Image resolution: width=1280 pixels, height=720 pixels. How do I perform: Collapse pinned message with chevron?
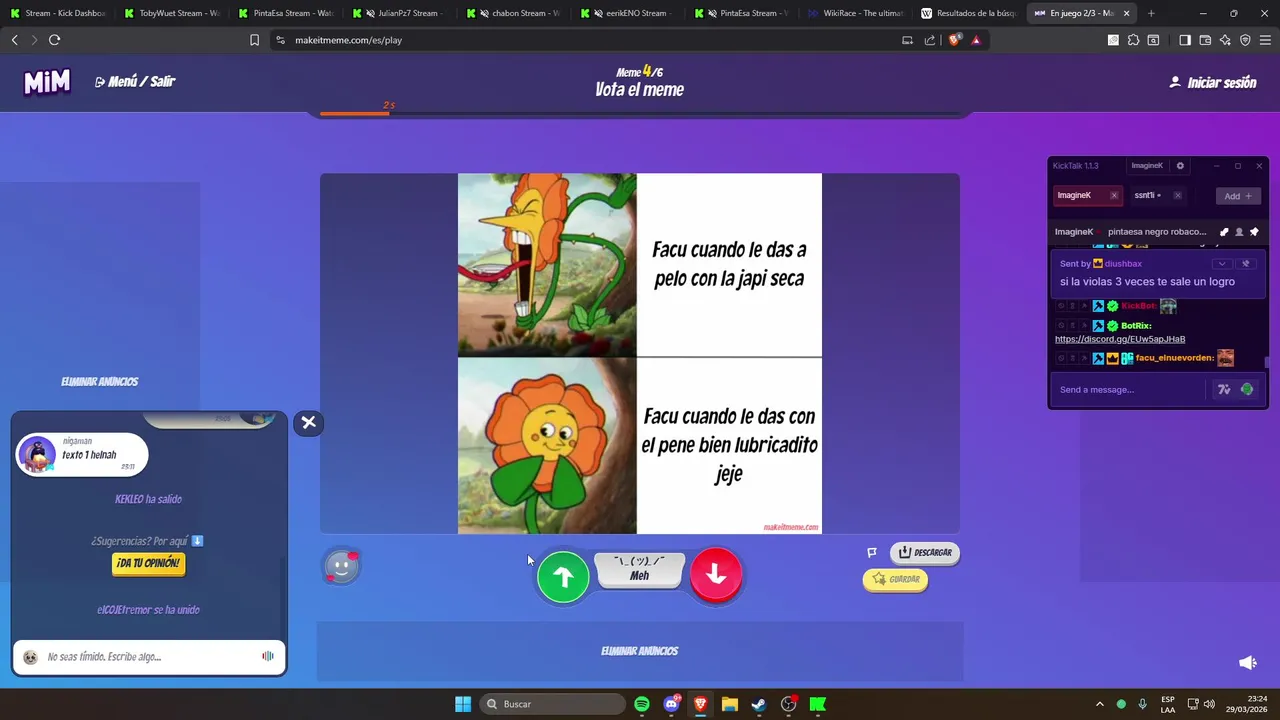[x=1222, y=264]
